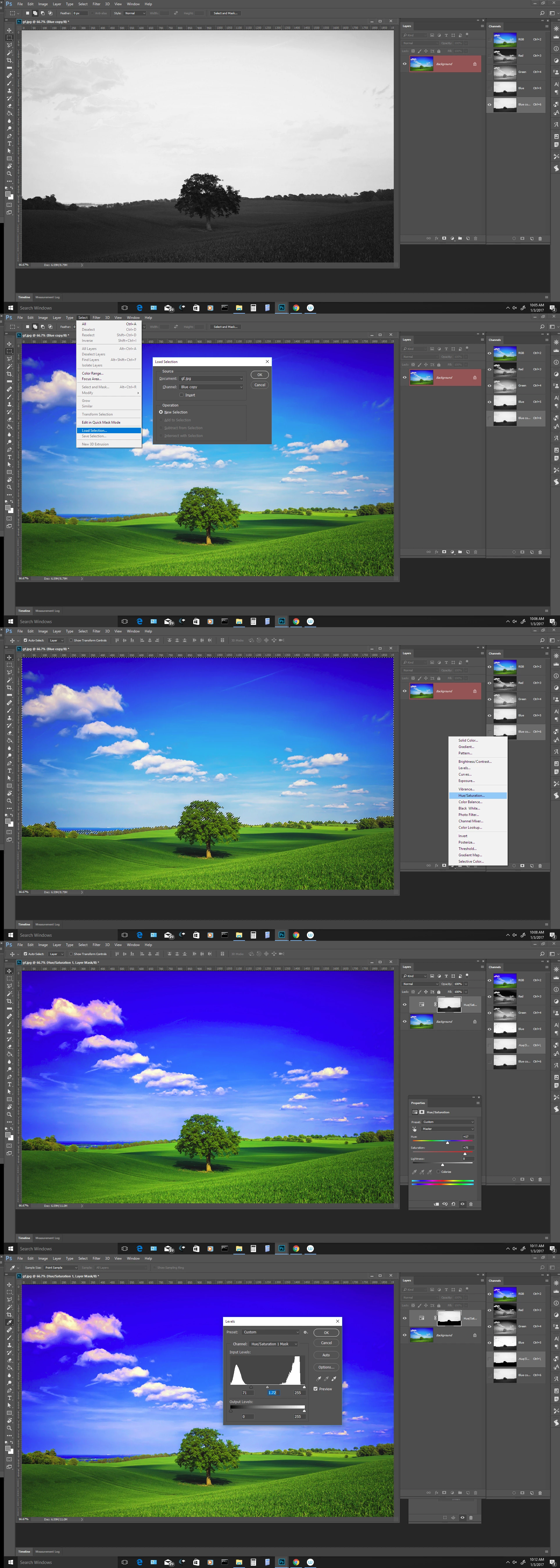The width and height of the screenshot is (560, 1568).
Task: Click Load Selection in the Select menu
Action: [94, 430]
